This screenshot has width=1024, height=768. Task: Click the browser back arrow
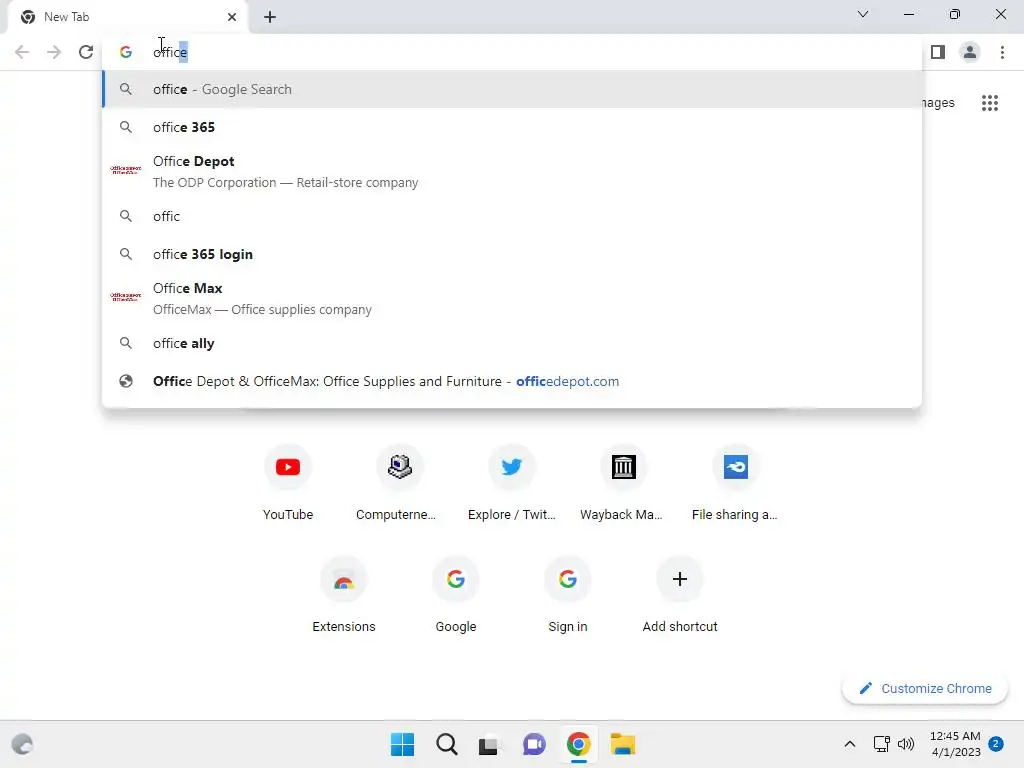tap(22, 52)
